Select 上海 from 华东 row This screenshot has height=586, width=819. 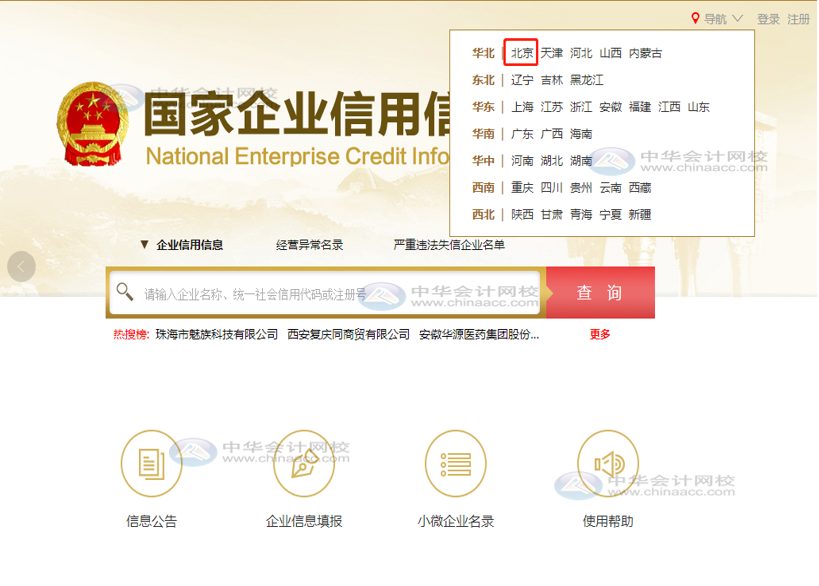point(522,107)
